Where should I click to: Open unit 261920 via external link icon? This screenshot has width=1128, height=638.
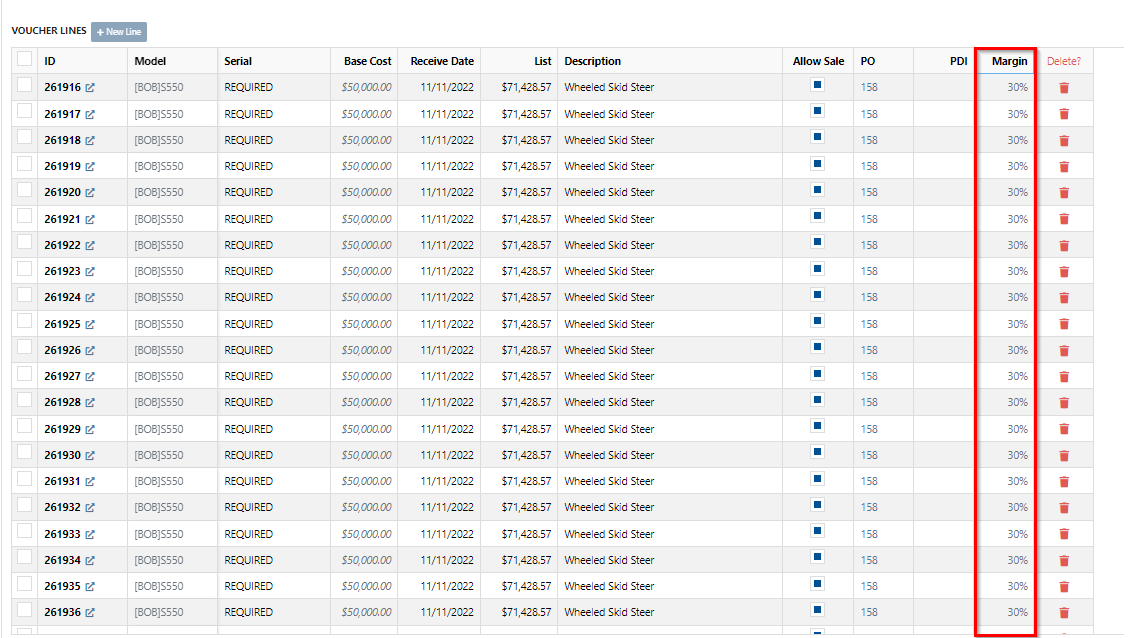[90, 193]
